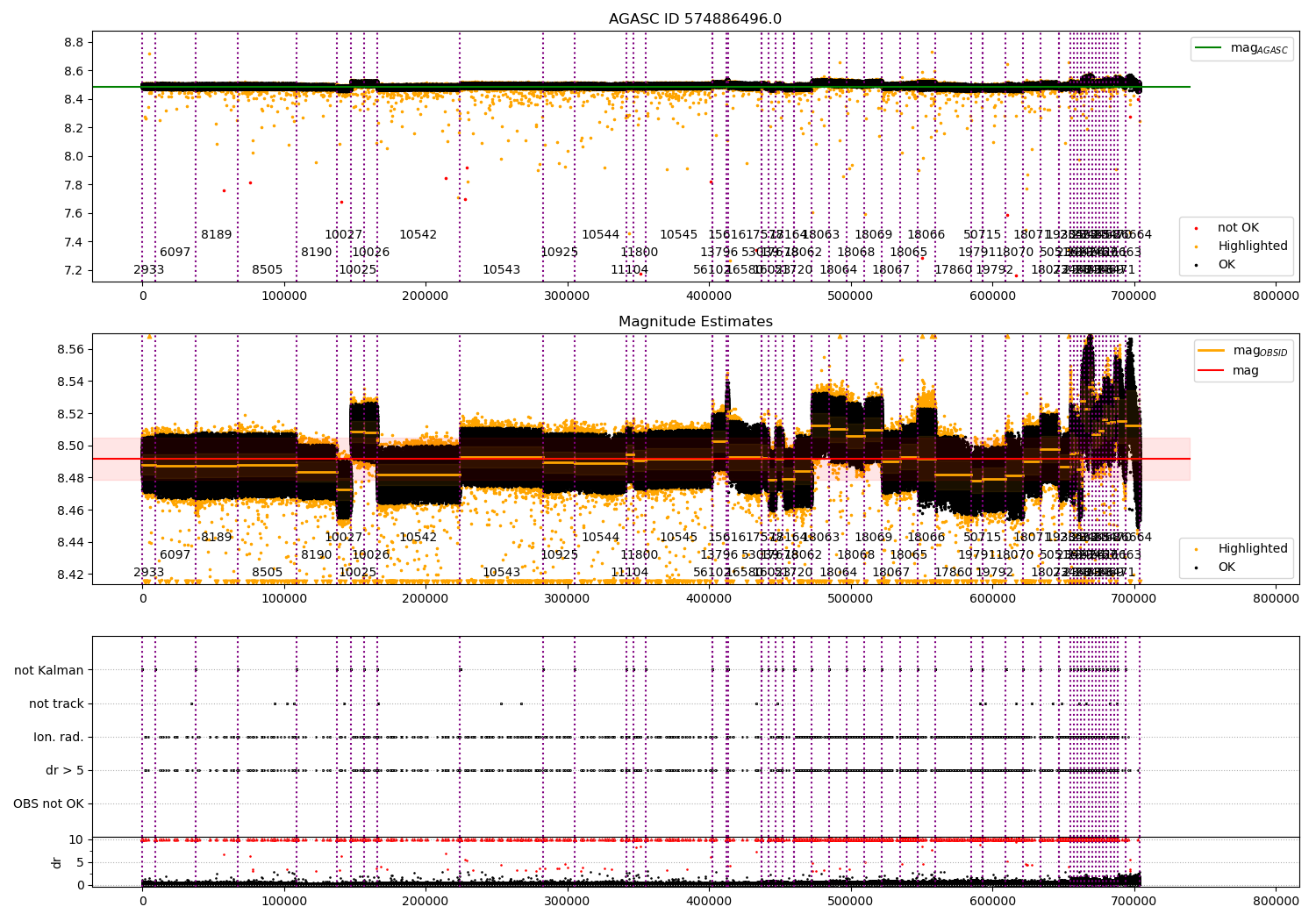Click obsid label 18069 in the middle plot
The image size is (1316, 921).
click(874, 538)
